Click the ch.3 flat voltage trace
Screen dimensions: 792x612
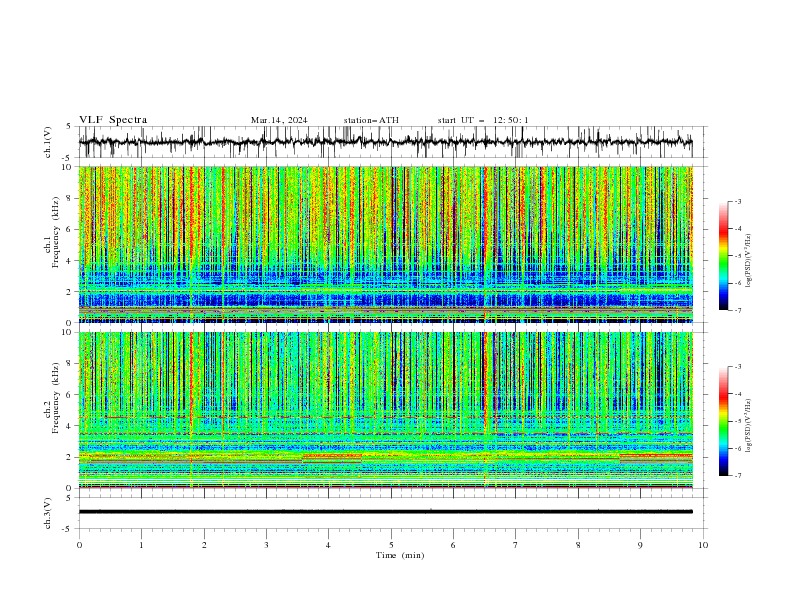point(385,512)
